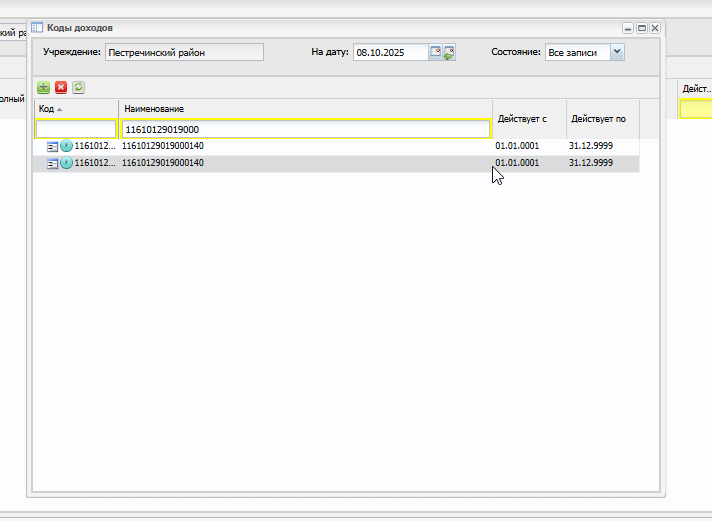Close the Коды доходов window
Screen dimensions: 712x521
[655, 28]
